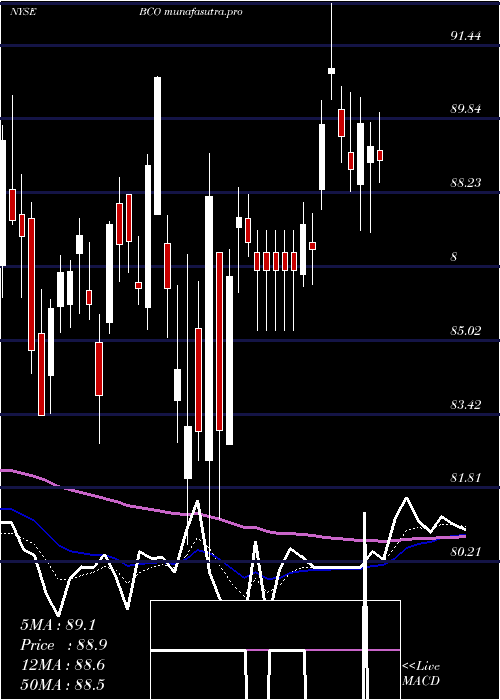Image resolution: width=500 pixels, height=700 pixels.
Task: Click the 80.21 price axis label
Action: pyautogui.click(x=466, y=552)
